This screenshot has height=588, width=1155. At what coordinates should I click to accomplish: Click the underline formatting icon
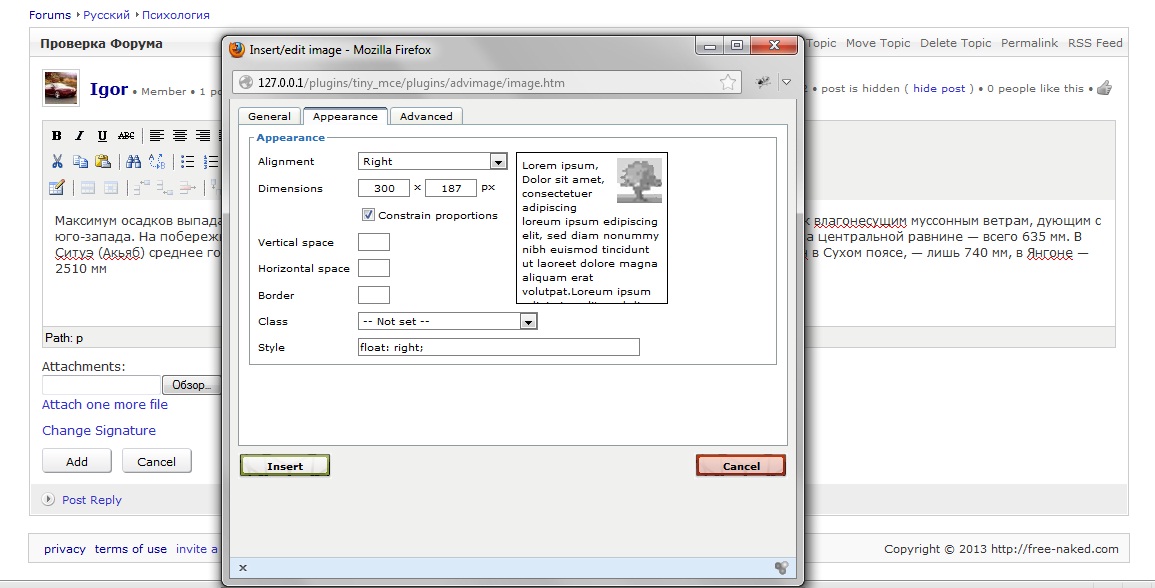102,136
